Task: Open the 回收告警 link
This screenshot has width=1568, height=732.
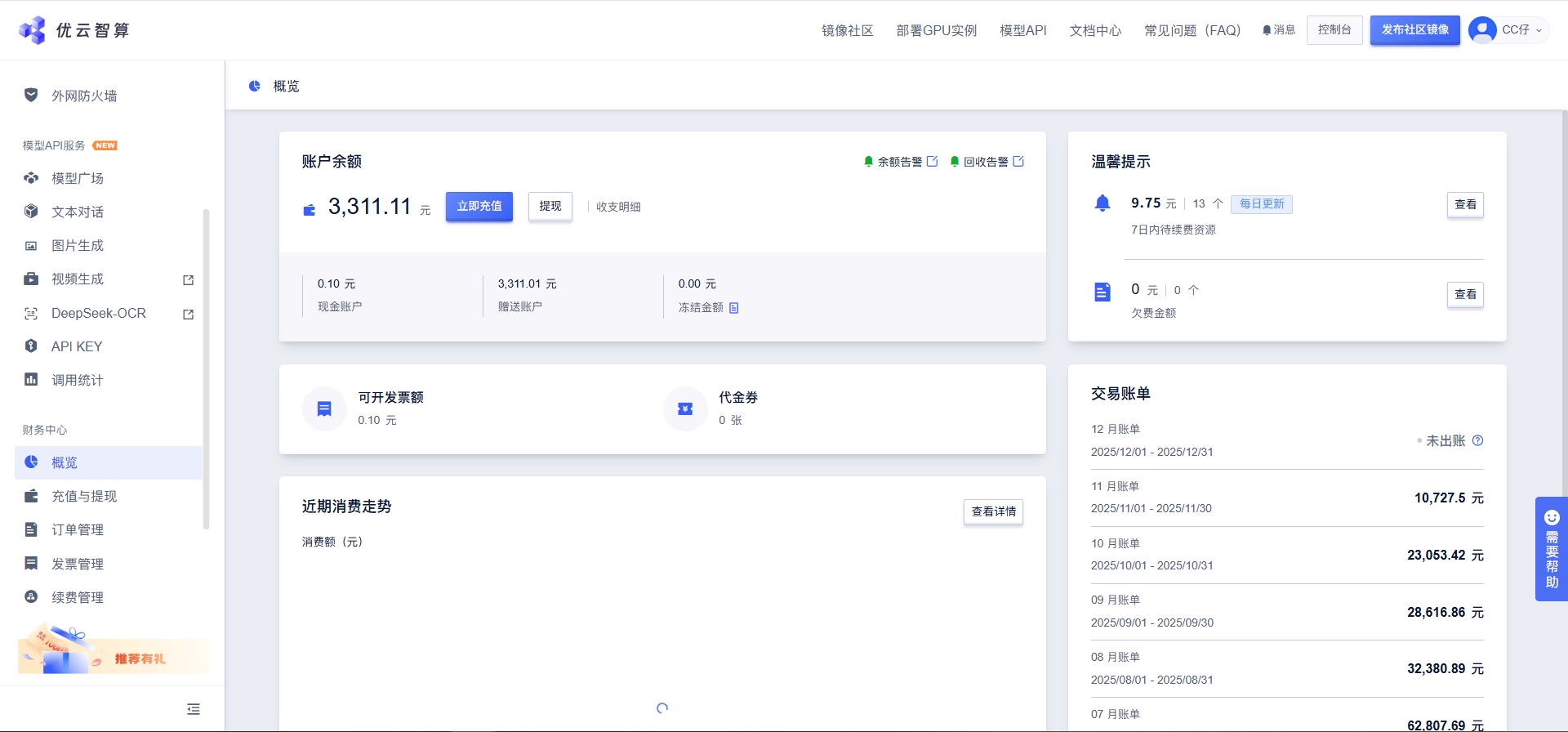Action: (986, 162)
